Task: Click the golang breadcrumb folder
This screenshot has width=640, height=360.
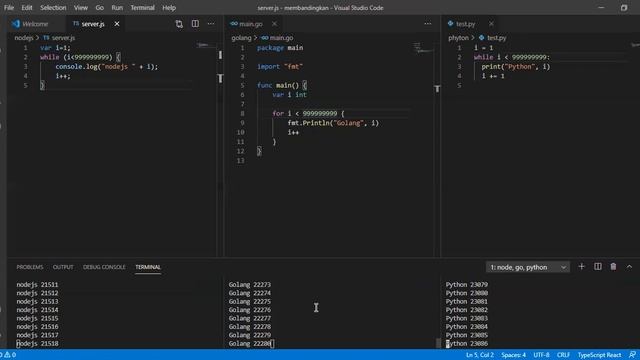Action: click(x=241, y=38)
